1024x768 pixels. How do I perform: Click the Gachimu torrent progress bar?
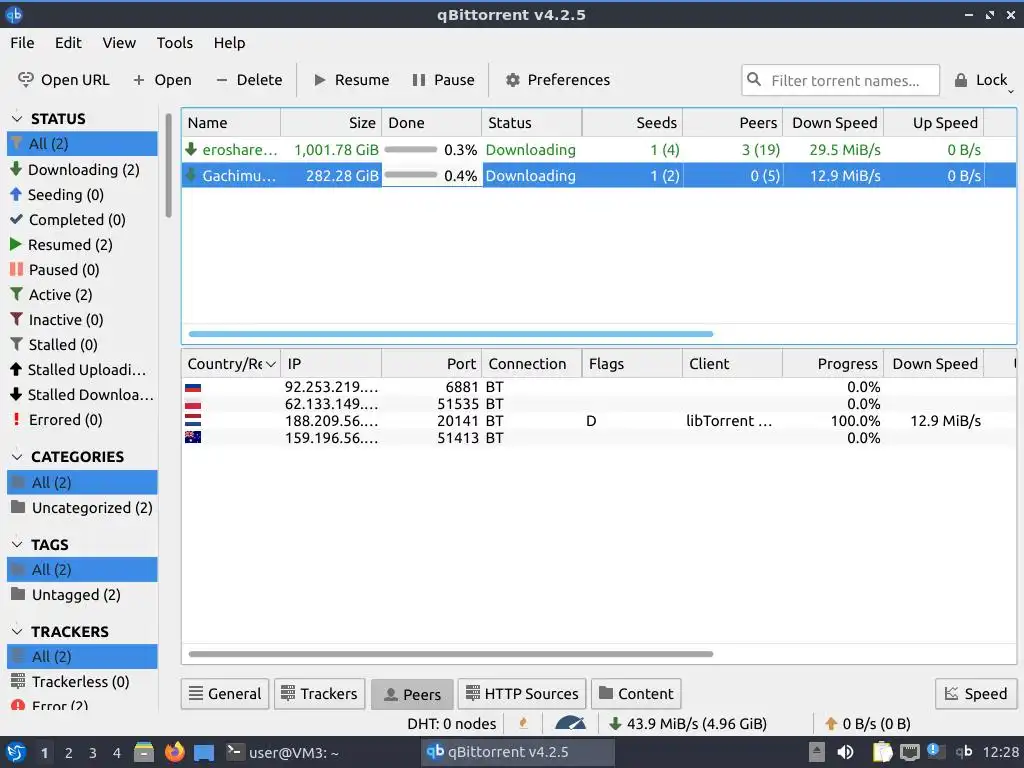click(x=411, y=175)
